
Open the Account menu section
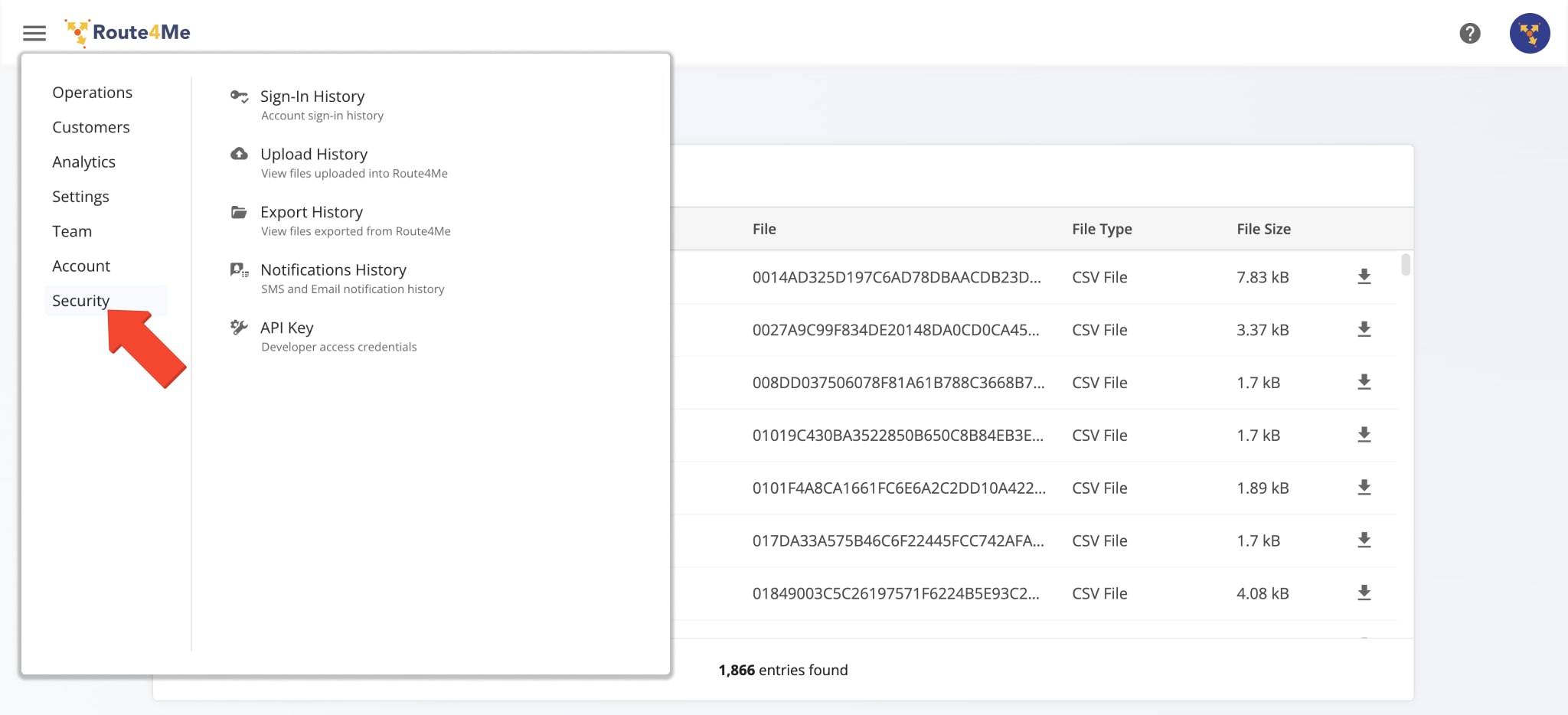[81, 266]
